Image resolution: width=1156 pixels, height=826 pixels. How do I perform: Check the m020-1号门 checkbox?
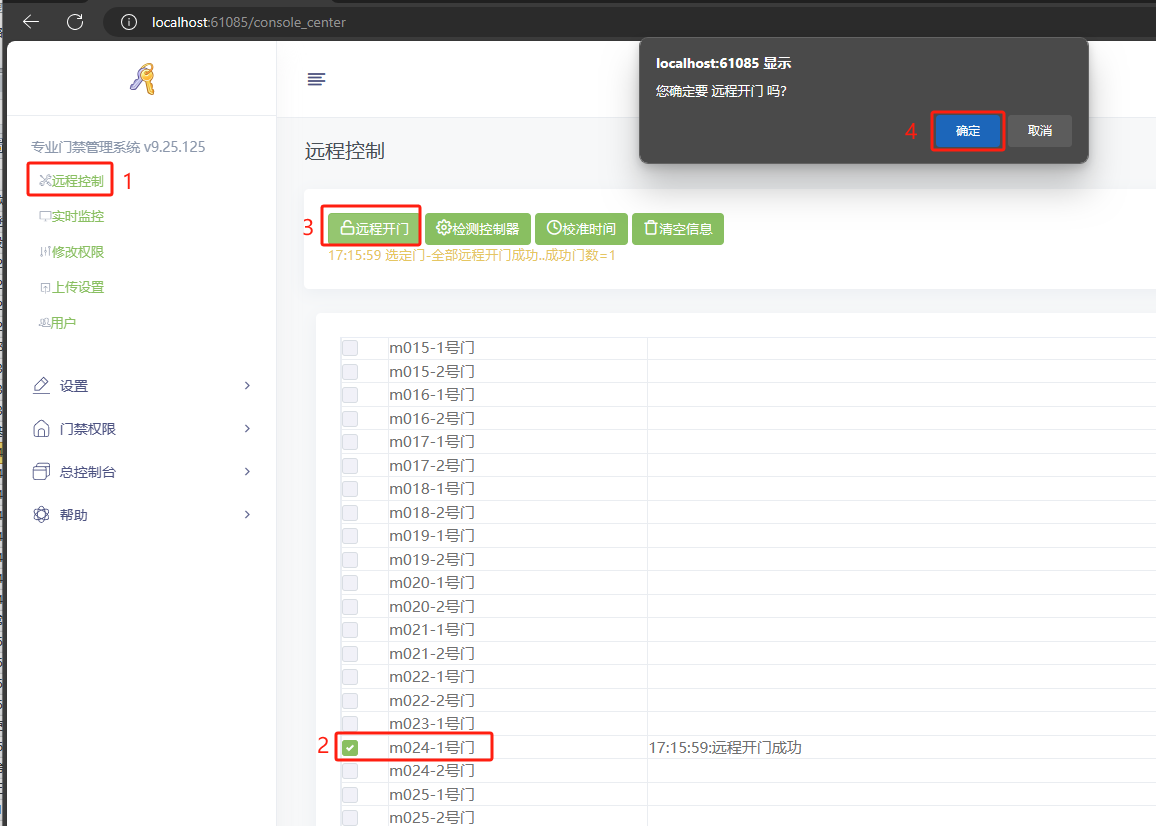[350, 583]
